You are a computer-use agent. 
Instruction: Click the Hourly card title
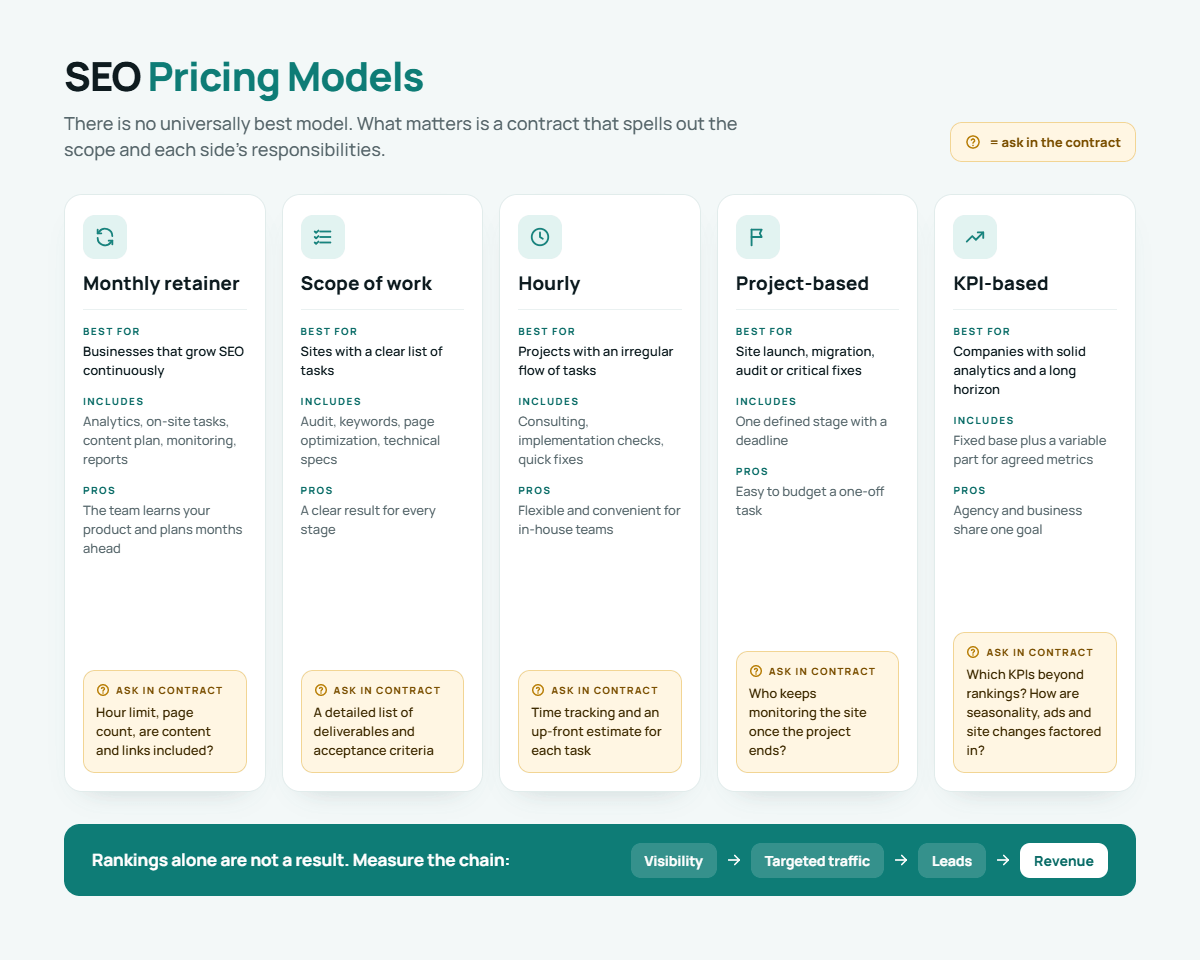(549, 283)
